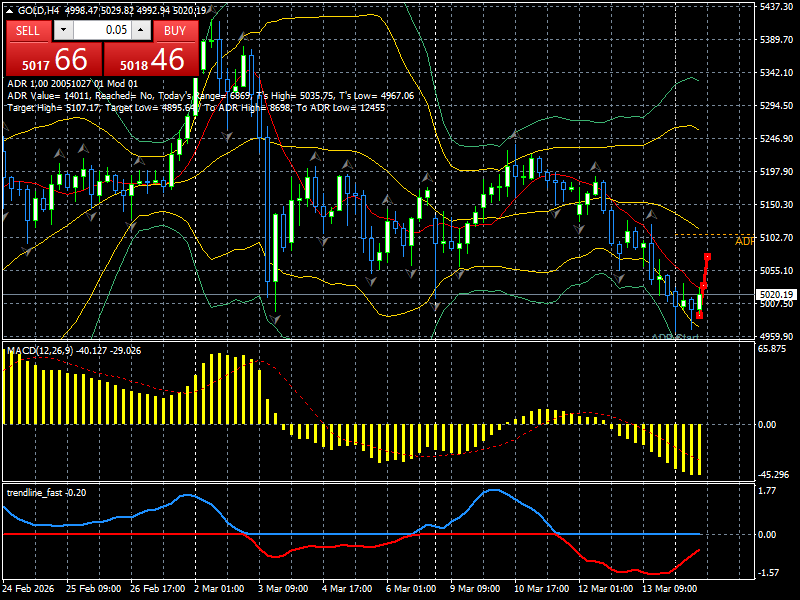Click the MACD scale value 65.875
800x600 pixels.
(x=772, y=348)
